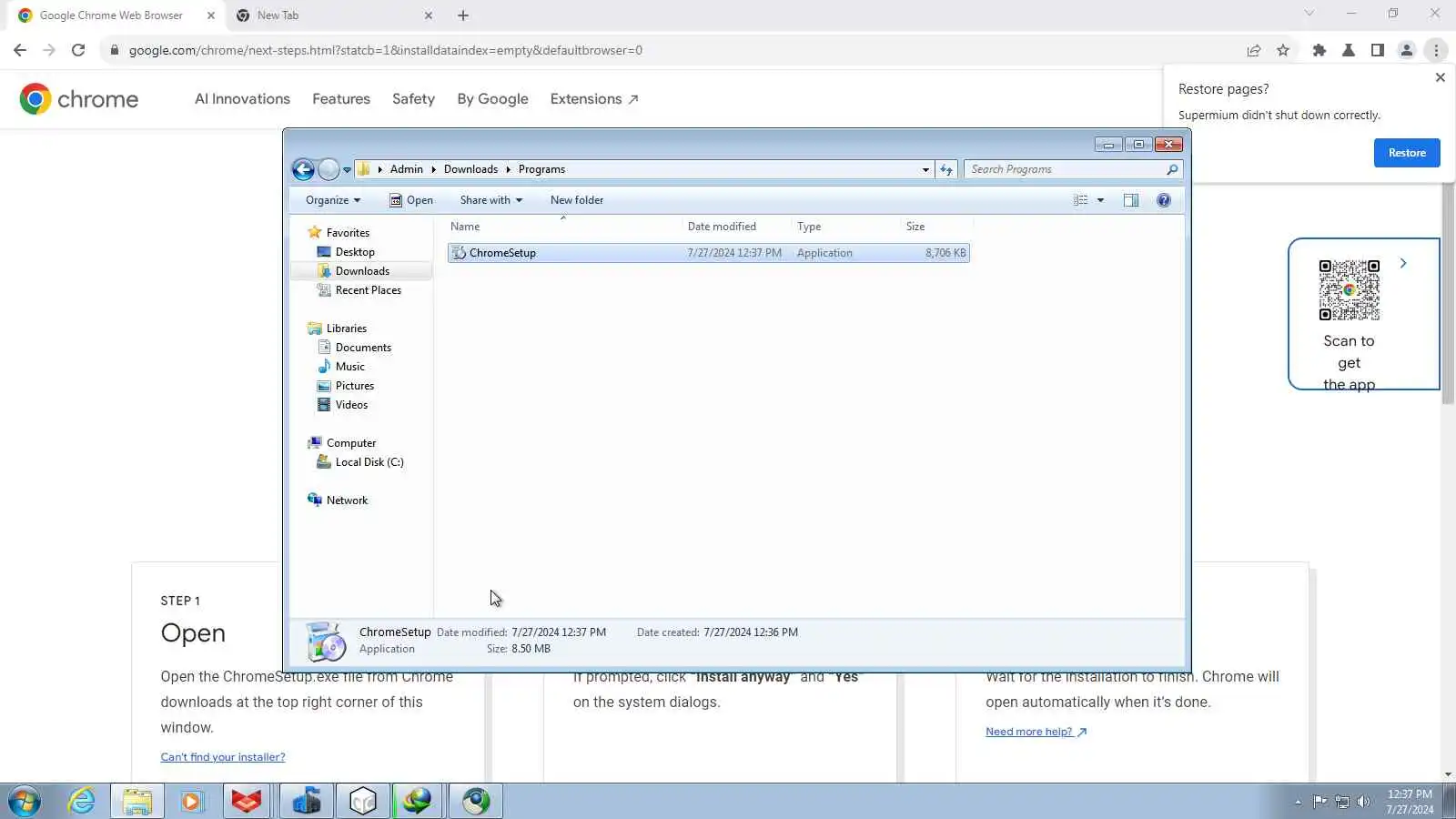Open the Organize menu in Explorer
This screenshot has width=1456, height=819.
click(x=333, y=200)
